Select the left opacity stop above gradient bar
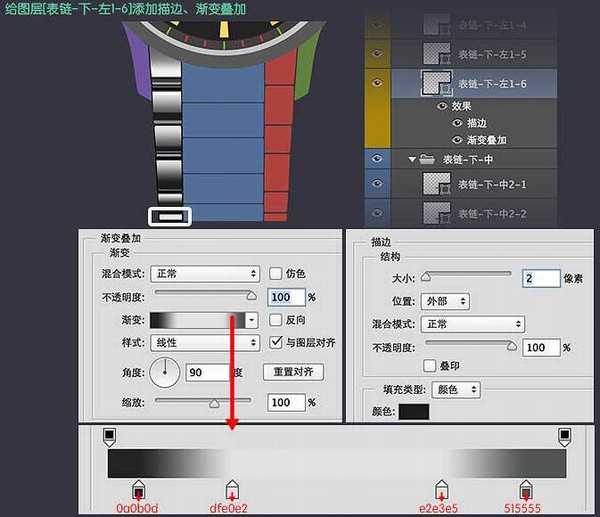The image size is (600, 517). [108, 436]
